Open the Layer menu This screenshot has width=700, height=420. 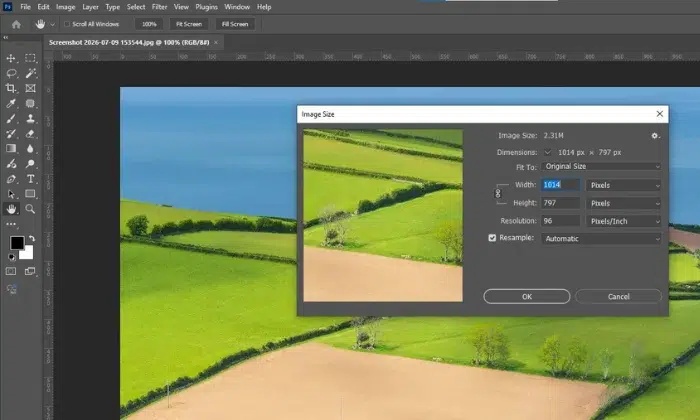pyautogui.click(x=90, y=7)
